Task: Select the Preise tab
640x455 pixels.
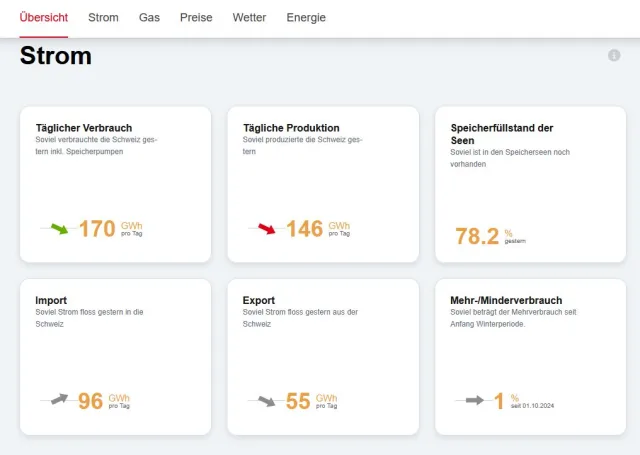Action: click(x=196, y=18)
